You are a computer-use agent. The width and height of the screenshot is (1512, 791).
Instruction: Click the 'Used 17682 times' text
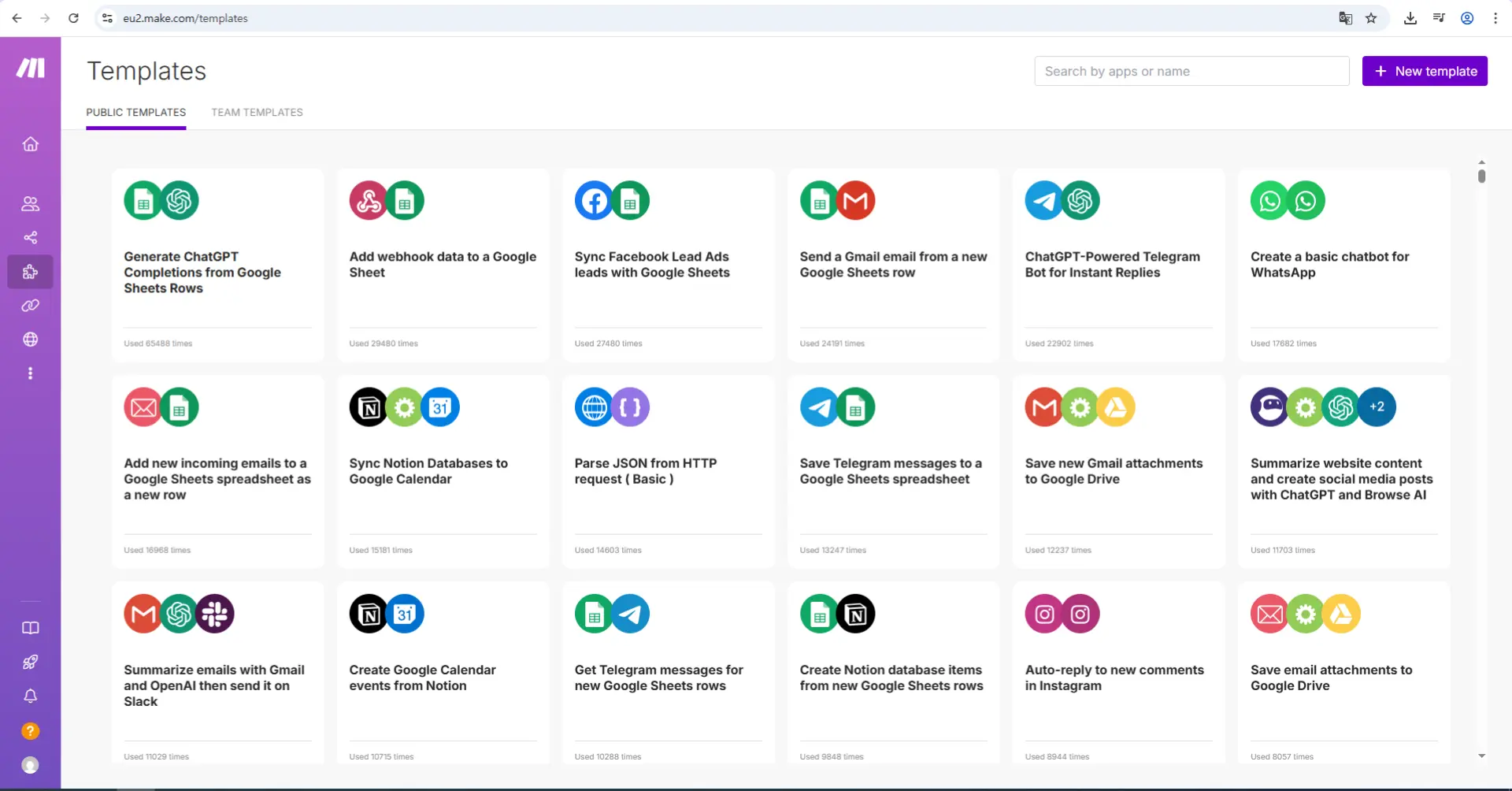coord(1284,344)
